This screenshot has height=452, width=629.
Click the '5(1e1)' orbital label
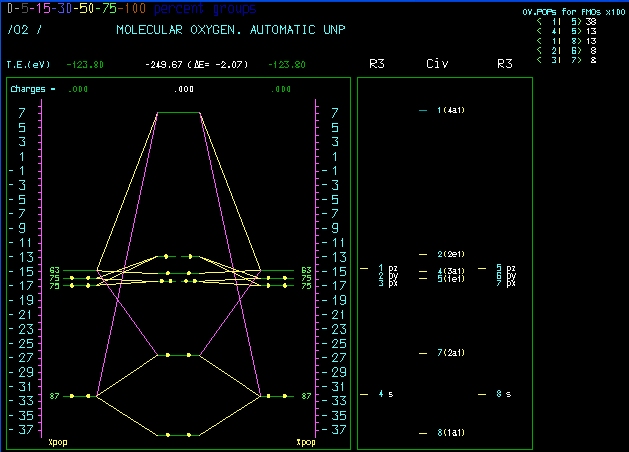point(451,278)
